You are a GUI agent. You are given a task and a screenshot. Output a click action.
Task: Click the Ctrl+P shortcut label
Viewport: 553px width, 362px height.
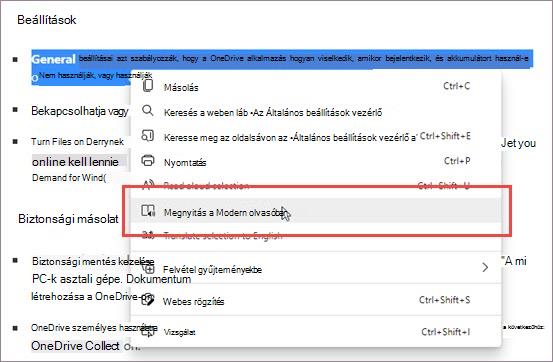[x=457, y=161]
